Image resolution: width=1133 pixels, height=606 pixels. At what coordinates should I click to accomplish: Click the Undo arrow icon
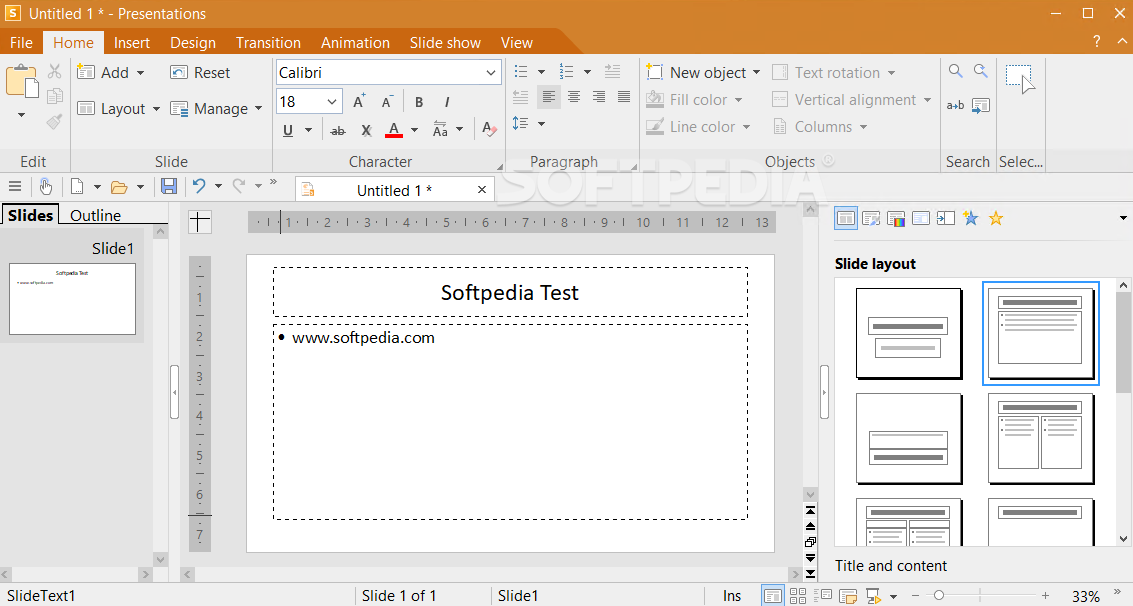pyautogui.click(x=199, y=186)
